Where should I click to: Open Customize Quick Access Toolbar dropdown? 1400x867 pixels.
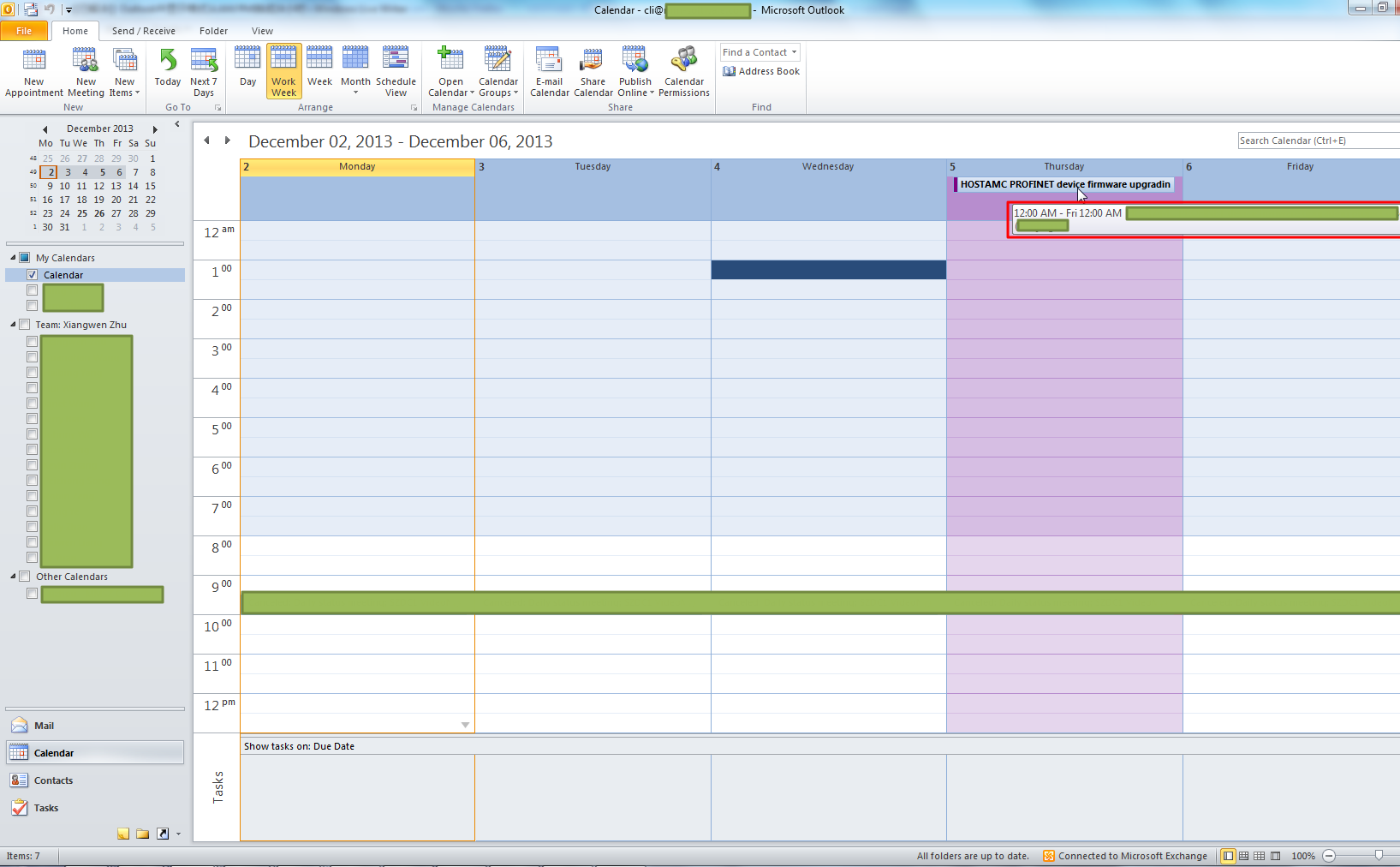pos(69,10)
